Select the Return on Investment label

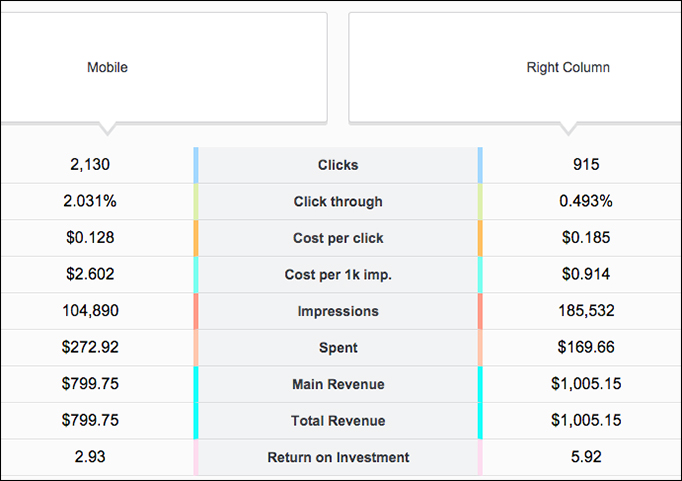(x=338, y=458)
